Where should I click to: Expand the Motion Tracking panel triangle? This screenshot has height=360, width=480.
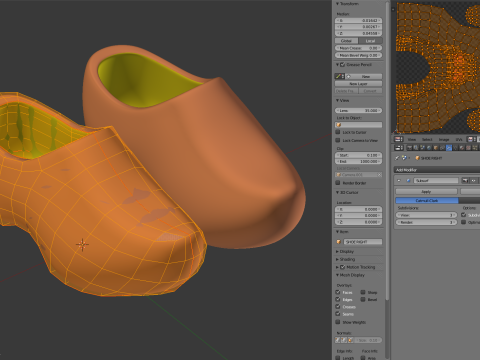(337, 267)
